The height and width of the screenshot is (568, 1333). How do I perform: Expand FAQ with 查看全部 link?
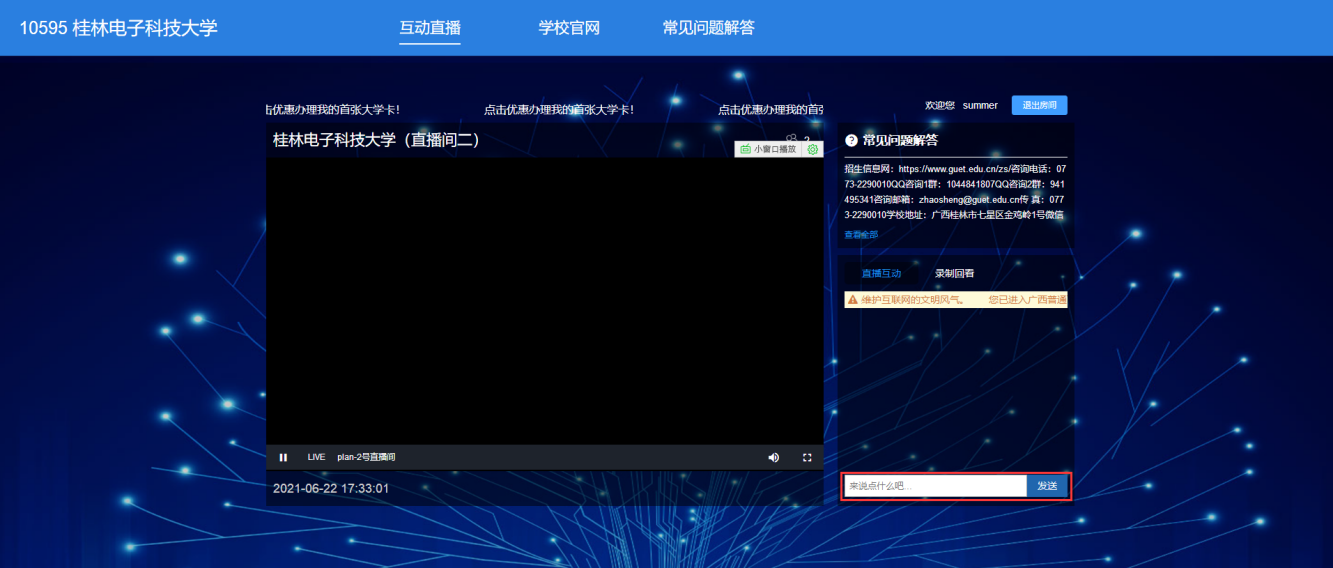[x=861, y=235]
